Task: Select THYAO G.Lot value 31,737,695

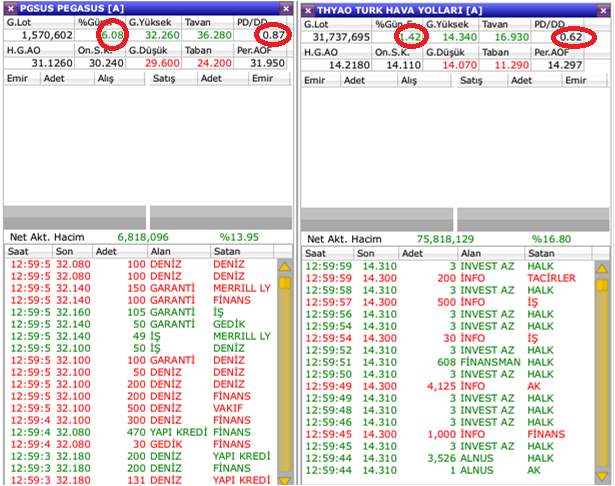Action: click(341, 37)
